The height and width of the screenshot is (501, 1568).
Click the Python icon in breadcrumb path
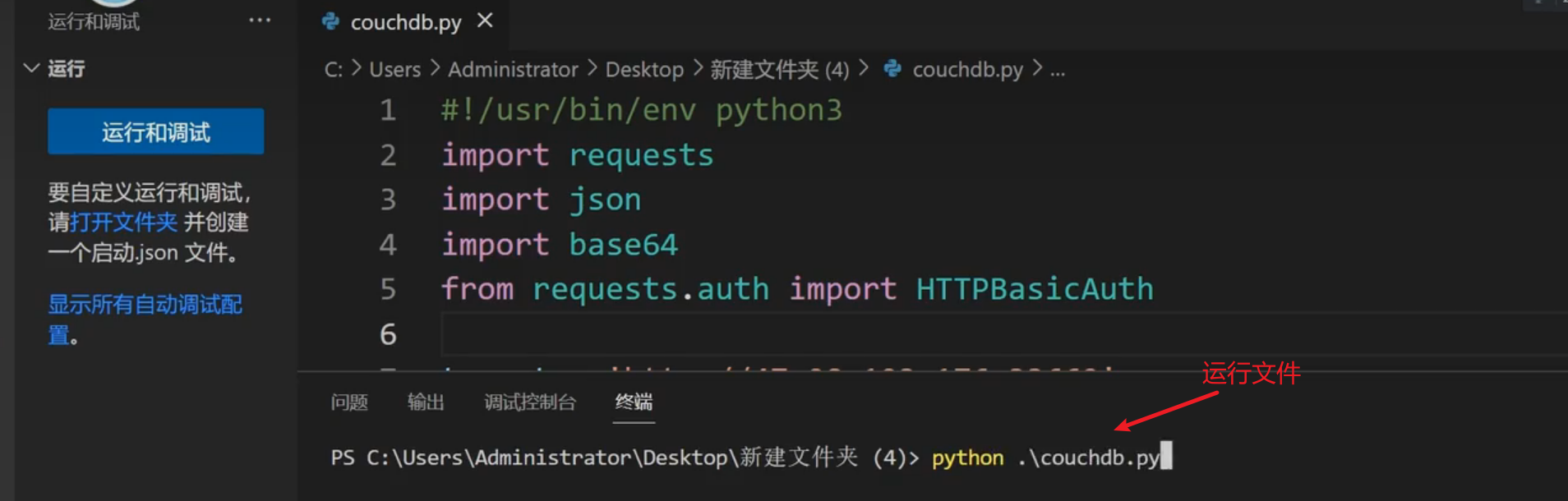click(892, 69)
